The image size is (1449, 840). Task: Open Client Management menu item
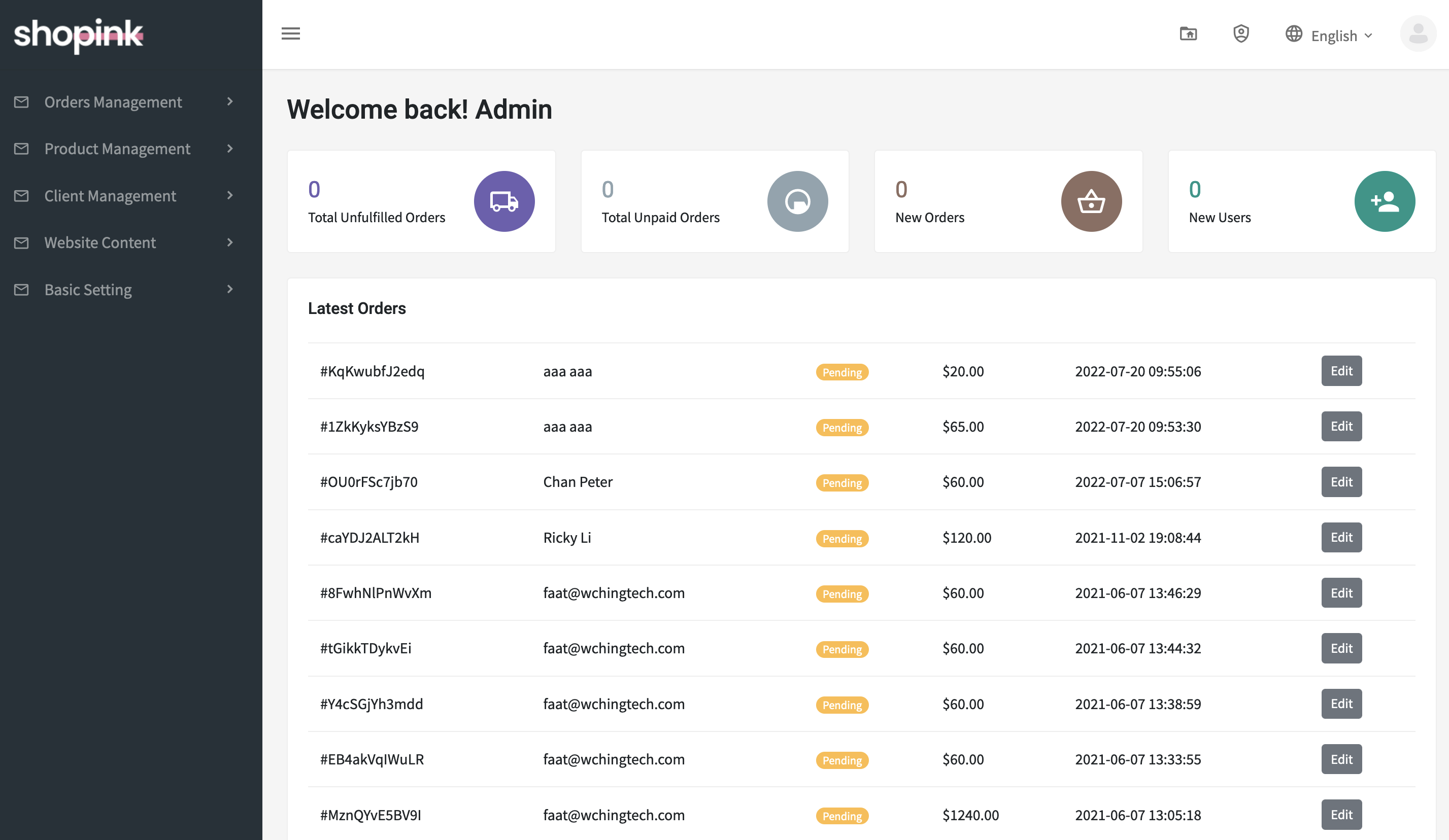coord(131,196)
